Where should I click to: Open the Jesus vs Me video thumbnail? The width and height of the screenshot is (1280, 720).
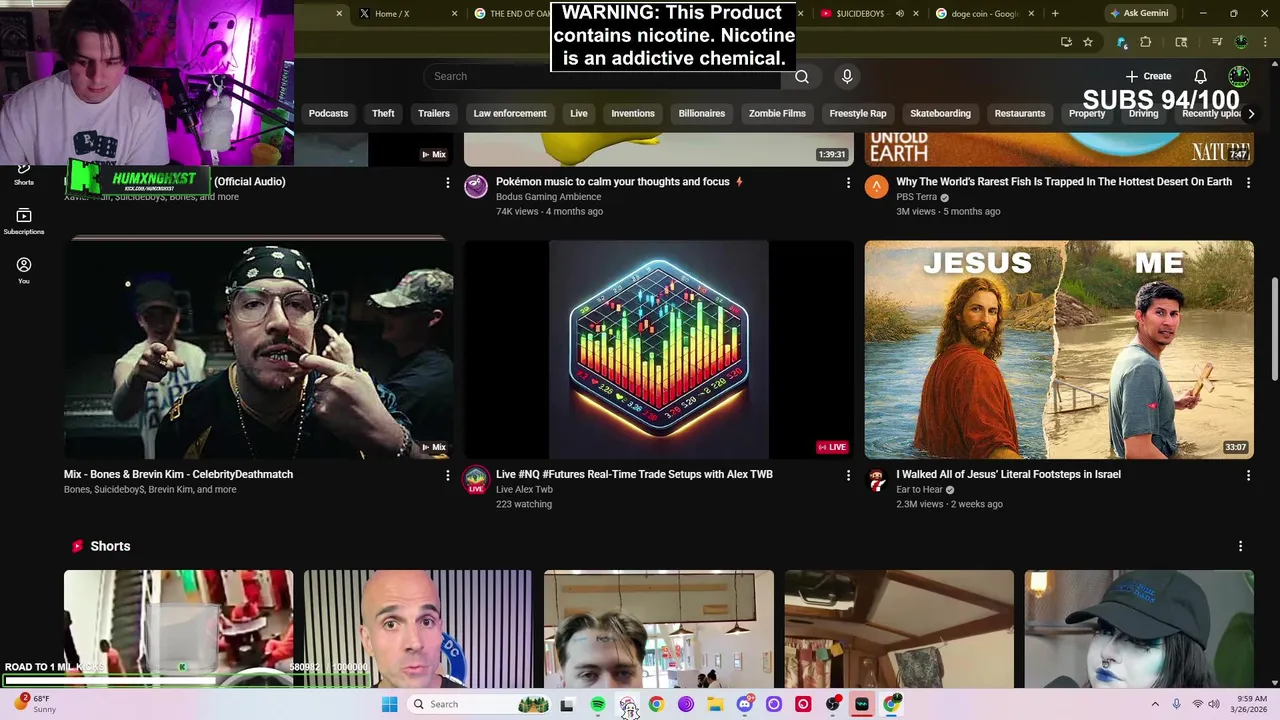pyautogui.click(x=1059, y=349)
